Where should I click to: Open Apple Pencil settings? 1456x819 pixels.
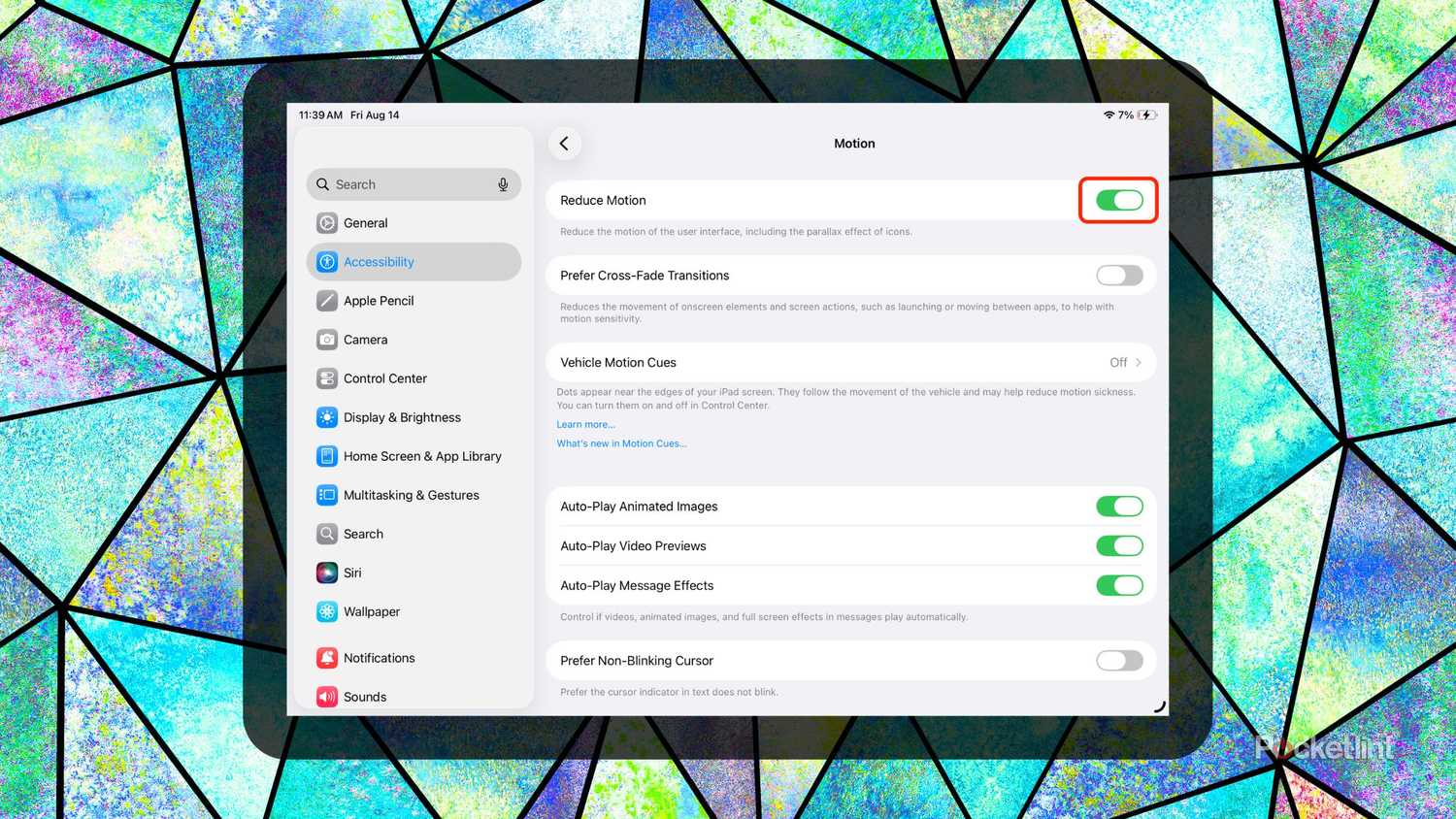414,301
